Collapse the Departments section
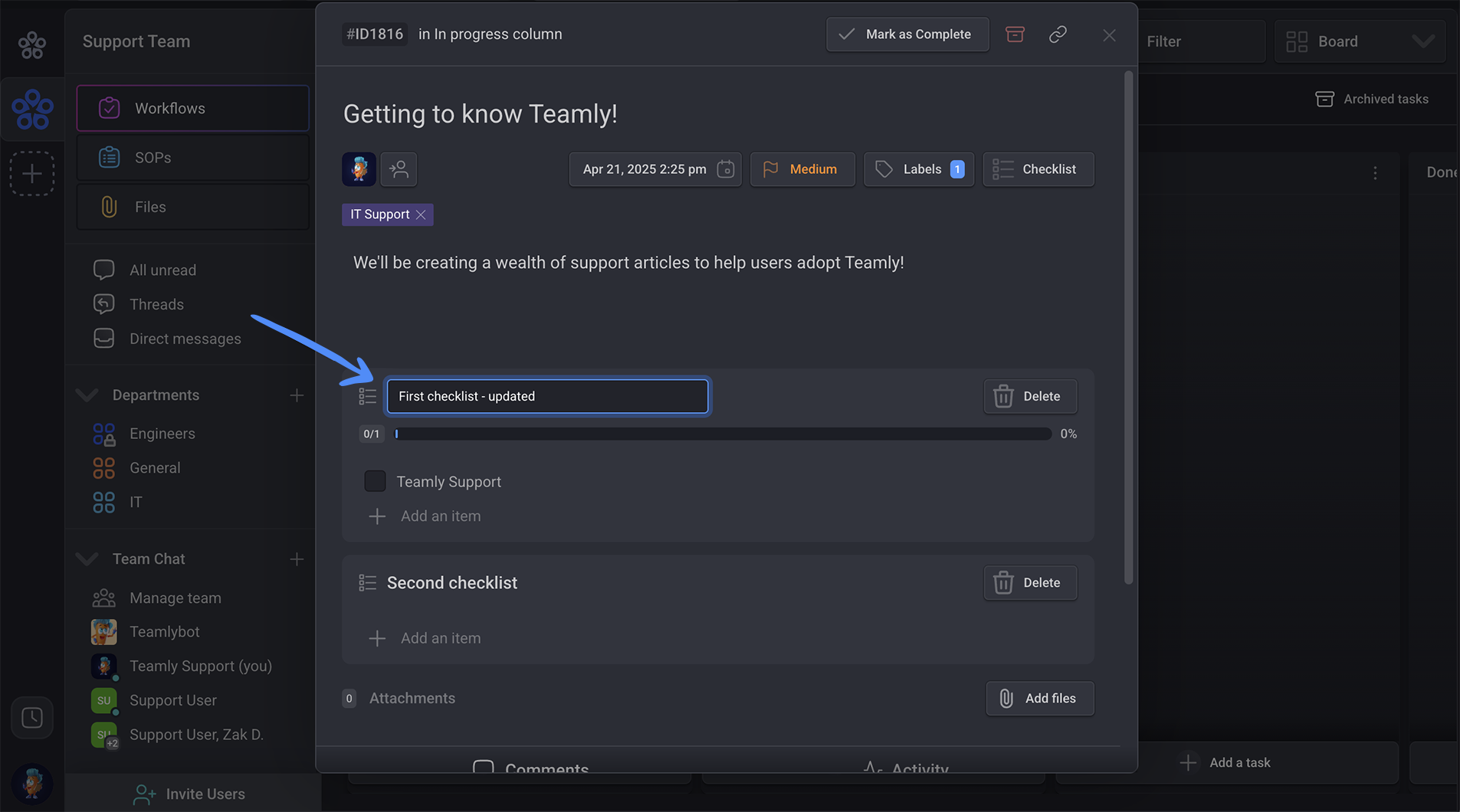This screenshot has height=812, width=1460. click(87, 395)
